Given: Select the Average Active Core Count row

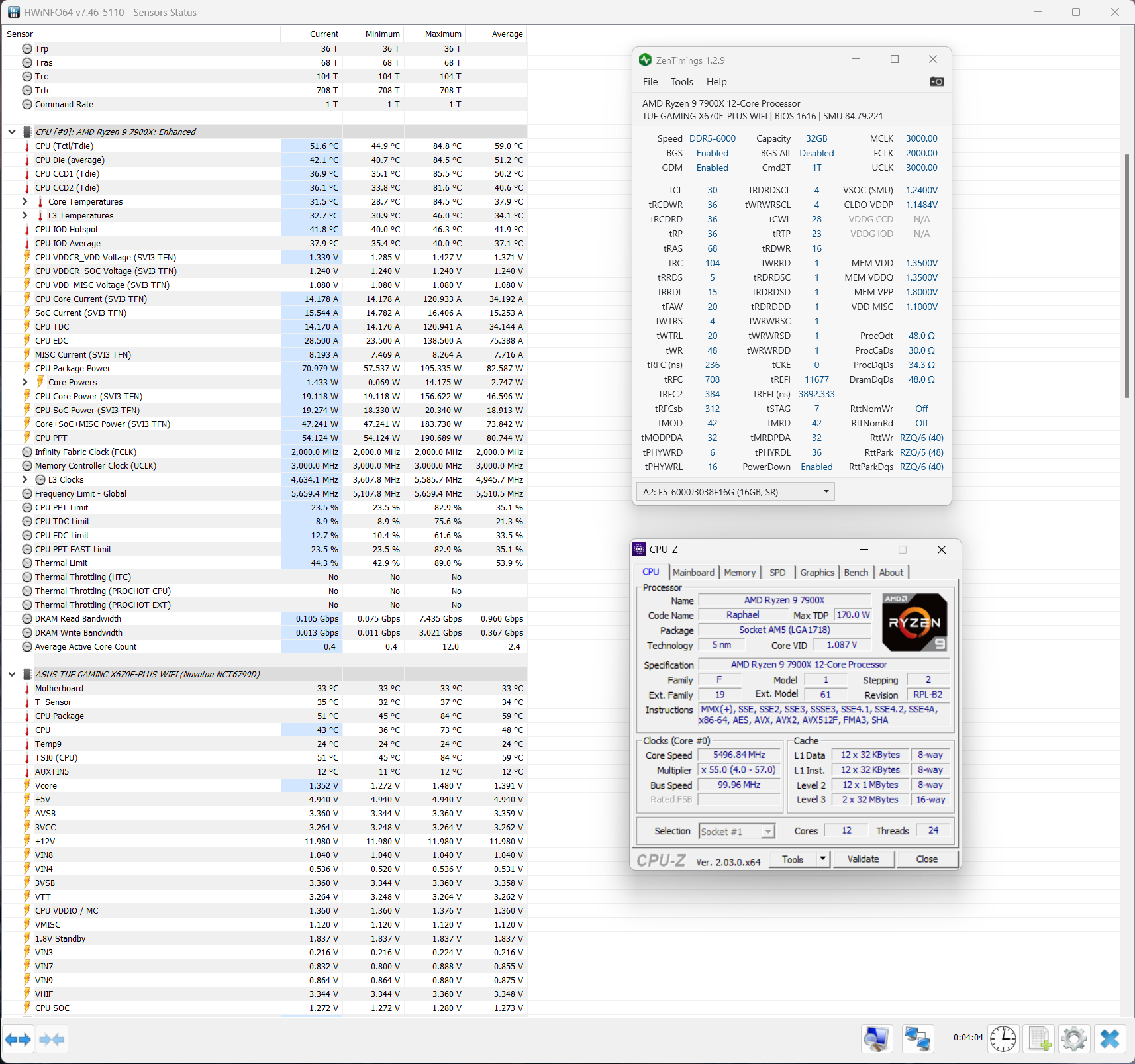Looking at the screenshot, I should tap(265, 647).
